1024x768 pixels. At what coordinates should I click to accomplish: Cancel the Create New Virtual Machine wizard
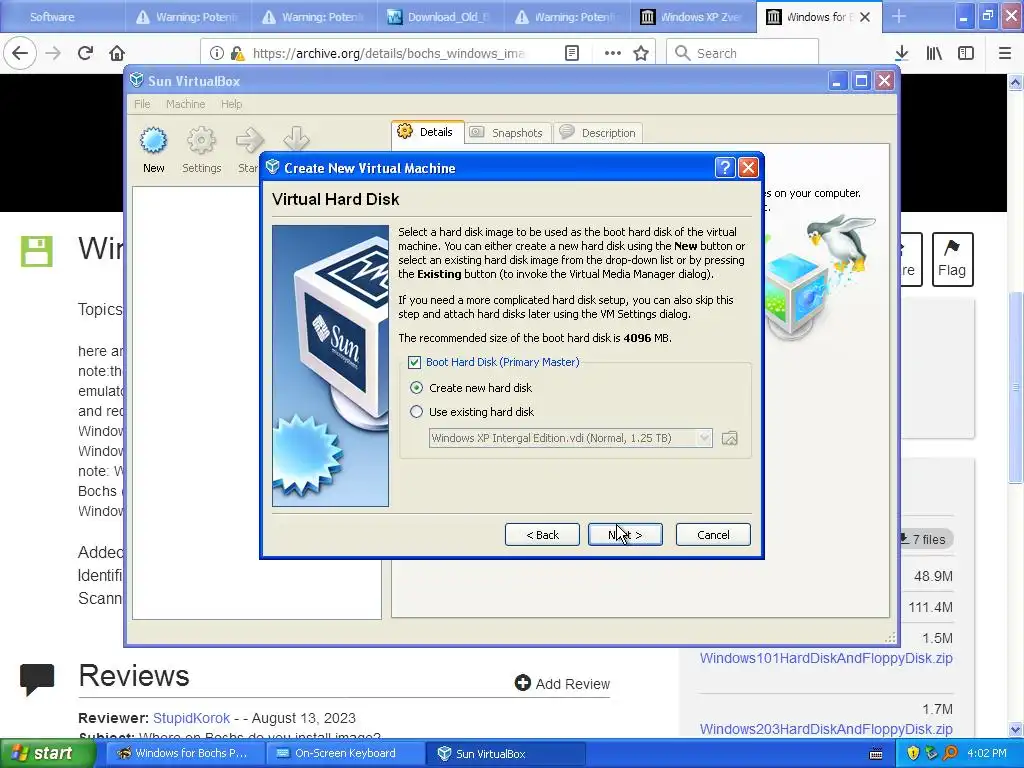(713, 535)
